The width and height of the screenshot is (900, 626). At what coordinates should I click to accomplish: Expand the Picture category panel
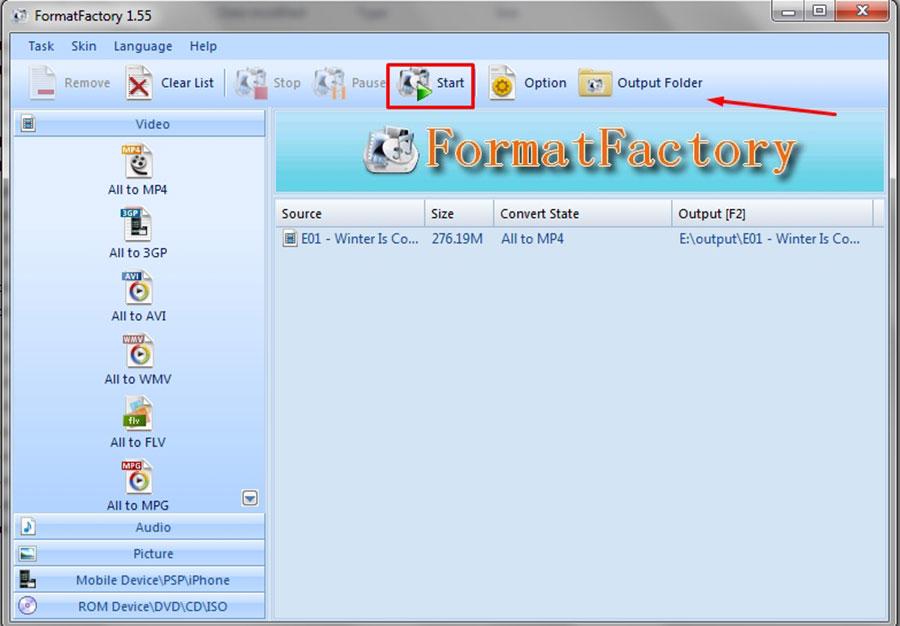tap(139, 553)
